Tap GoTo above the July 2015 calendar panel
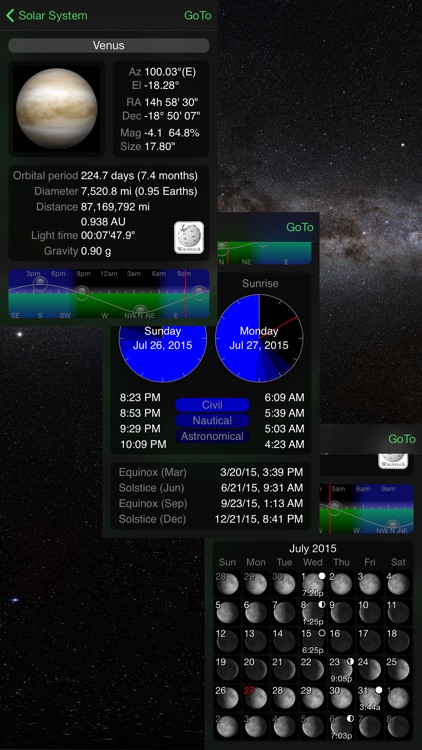422x750 pixels. click(402, 439)
